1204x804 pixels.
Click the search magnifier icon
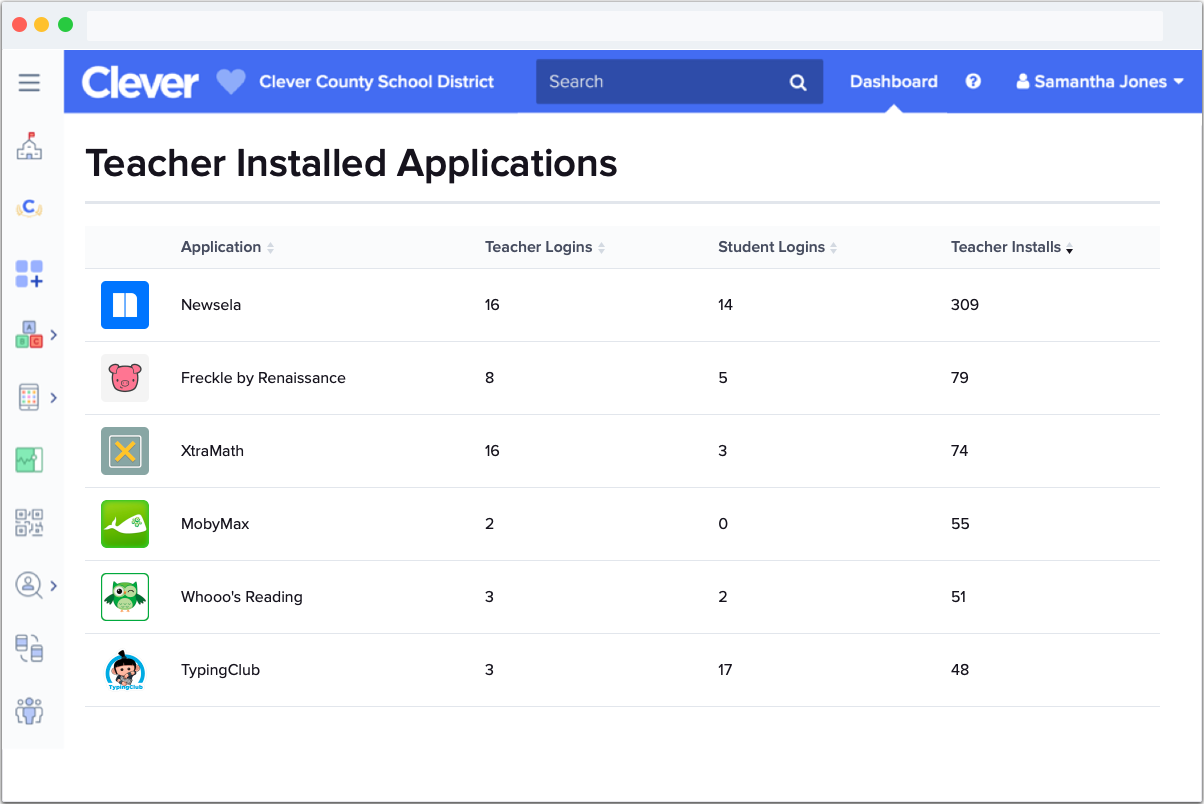[x=798, y=83]
